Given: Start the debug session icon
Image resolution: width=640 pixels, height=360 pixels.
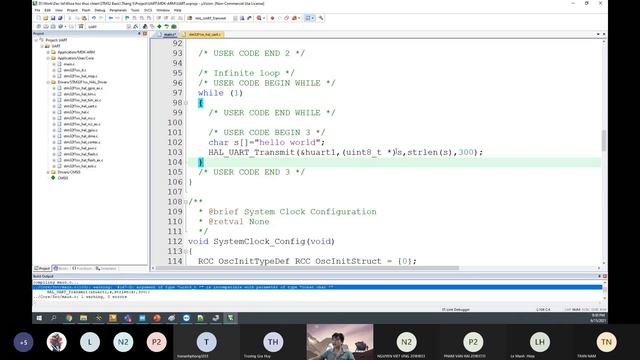Looking at the screenshot, I should coord(259,18).
